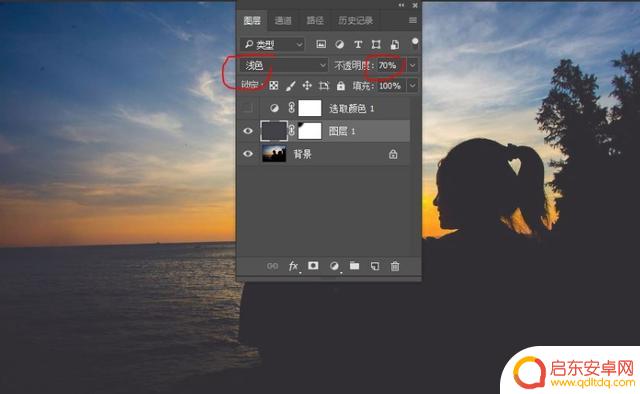Viewport: 640px width, 394px height.
Task: Click the add layer mask icon
Action: click(313, 266)
